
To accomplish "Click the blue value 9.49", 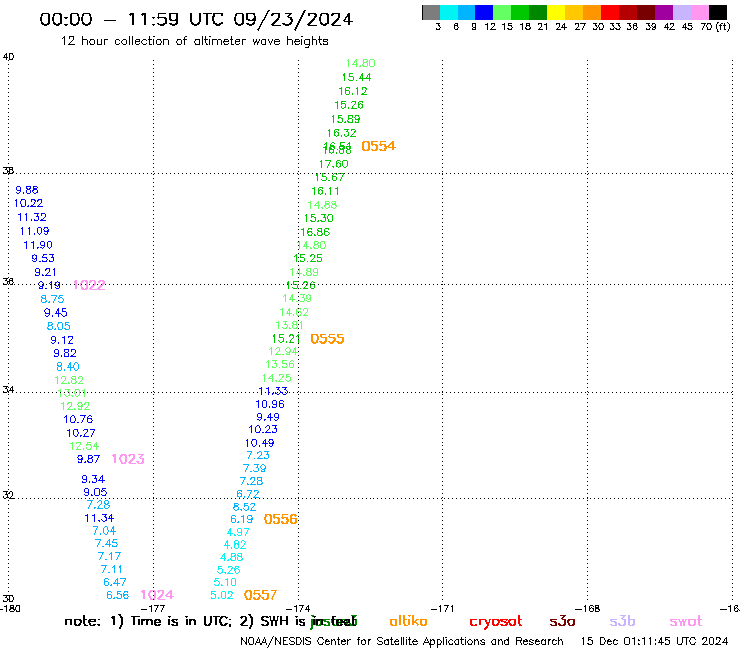I will (268, 417).
